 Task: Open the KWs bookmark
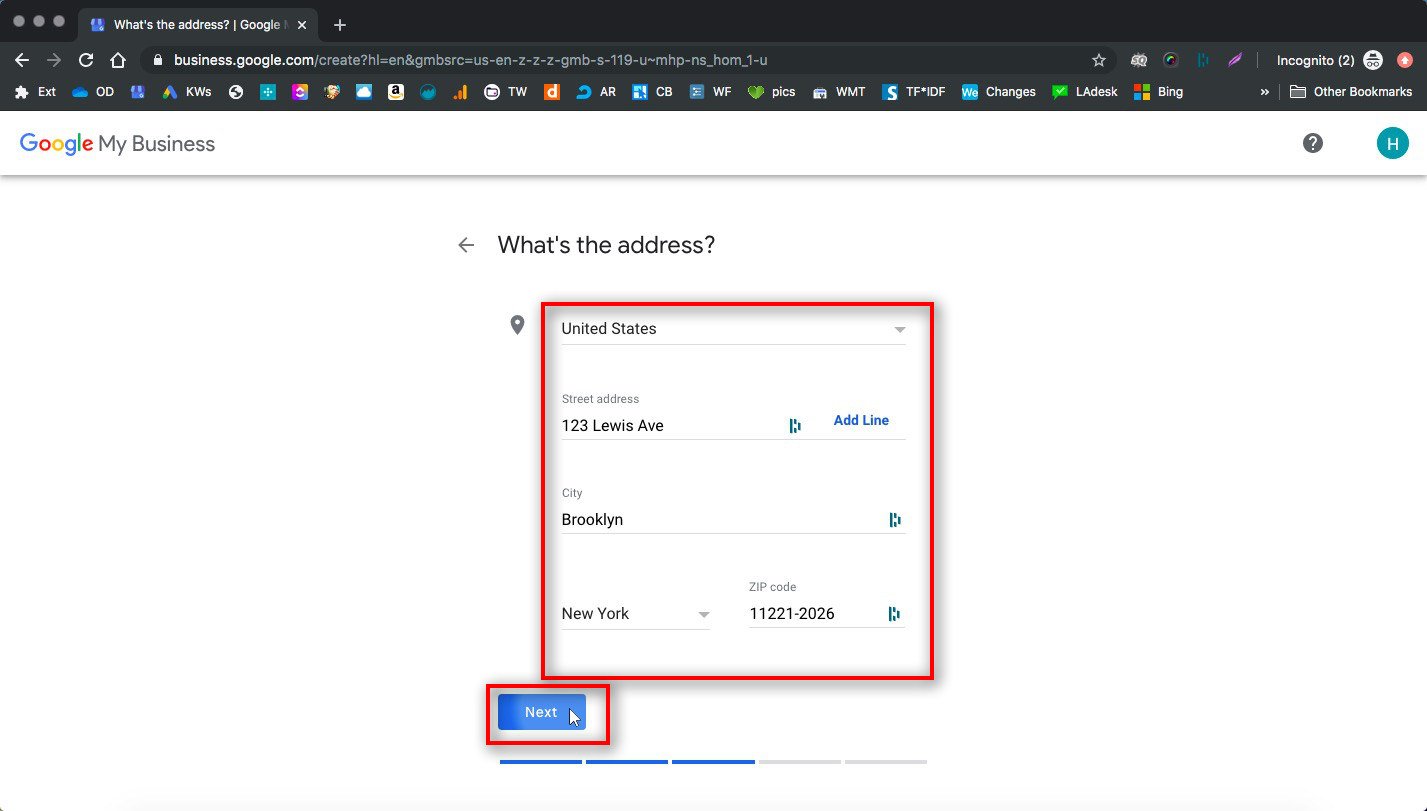click(x=186, y=91)
